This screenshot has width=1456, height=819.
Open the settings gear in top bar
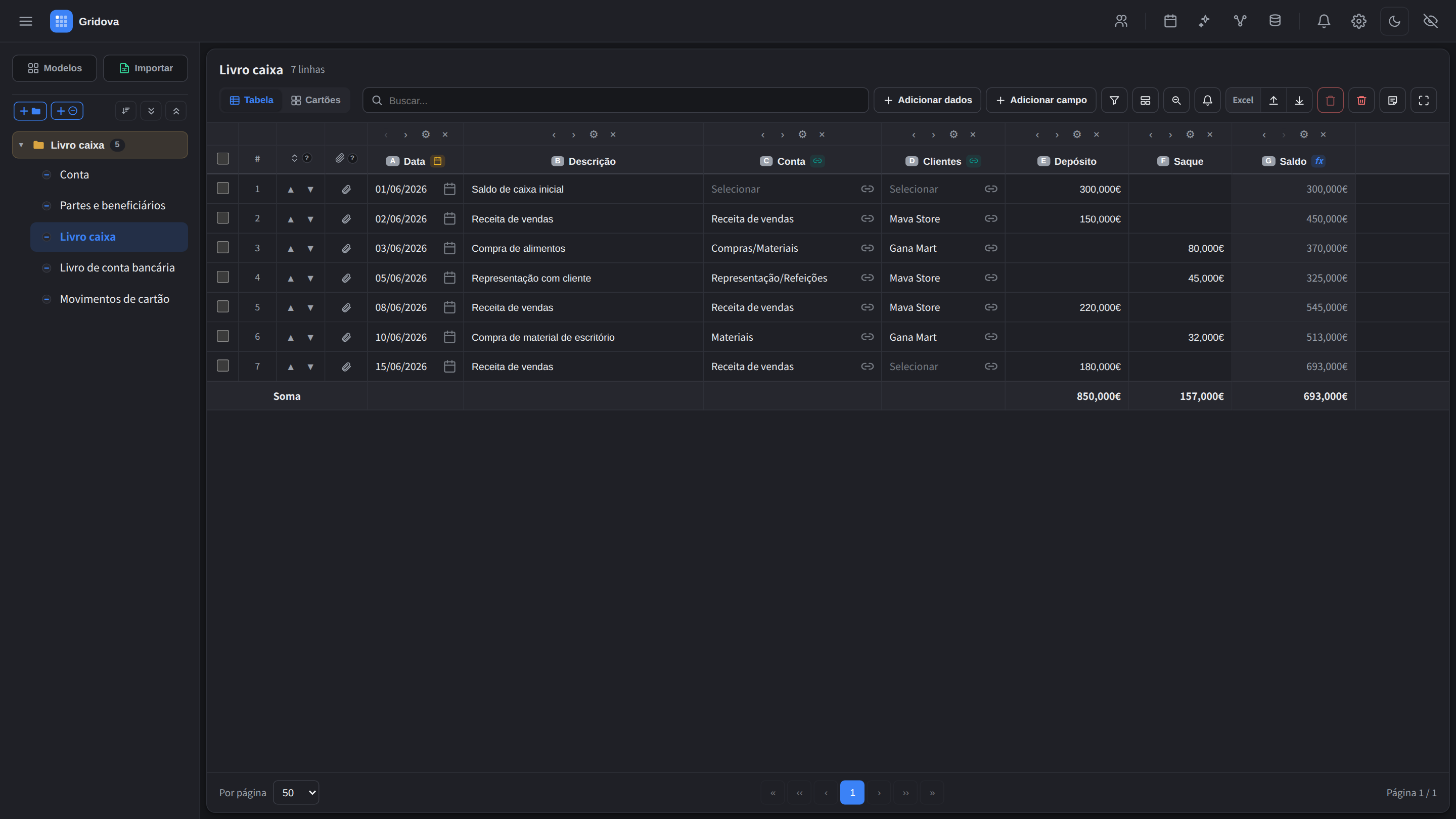click(1358, 21)
